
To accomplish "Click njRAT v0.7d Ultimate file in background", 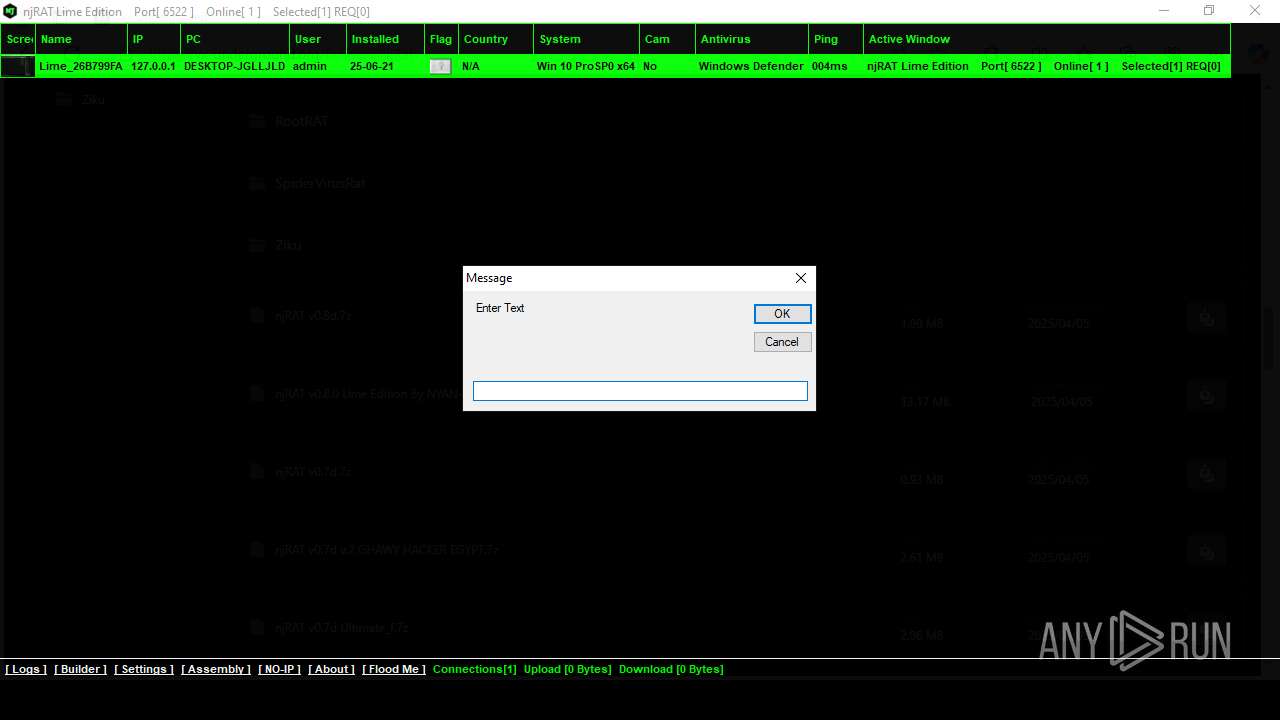I will pos(341,628).
